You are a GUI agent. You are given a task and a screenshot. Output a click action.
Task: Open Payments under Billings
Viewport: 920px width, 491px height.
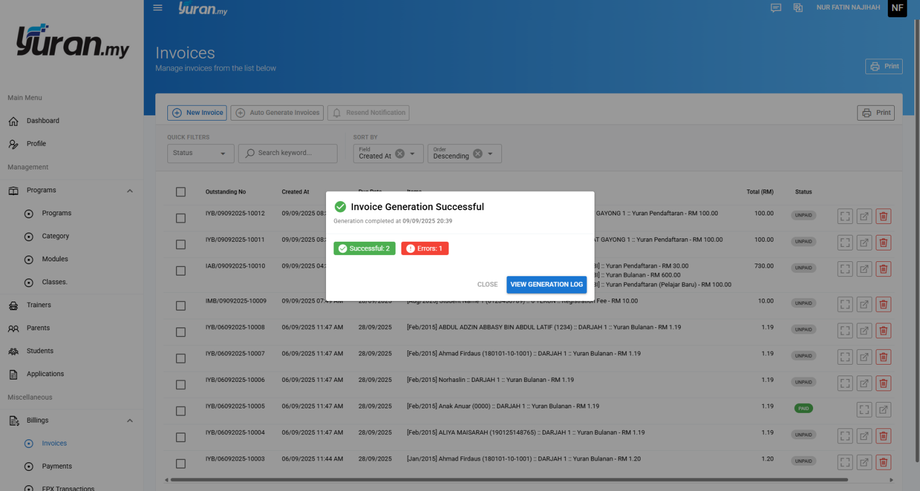(x=57, y=466)
